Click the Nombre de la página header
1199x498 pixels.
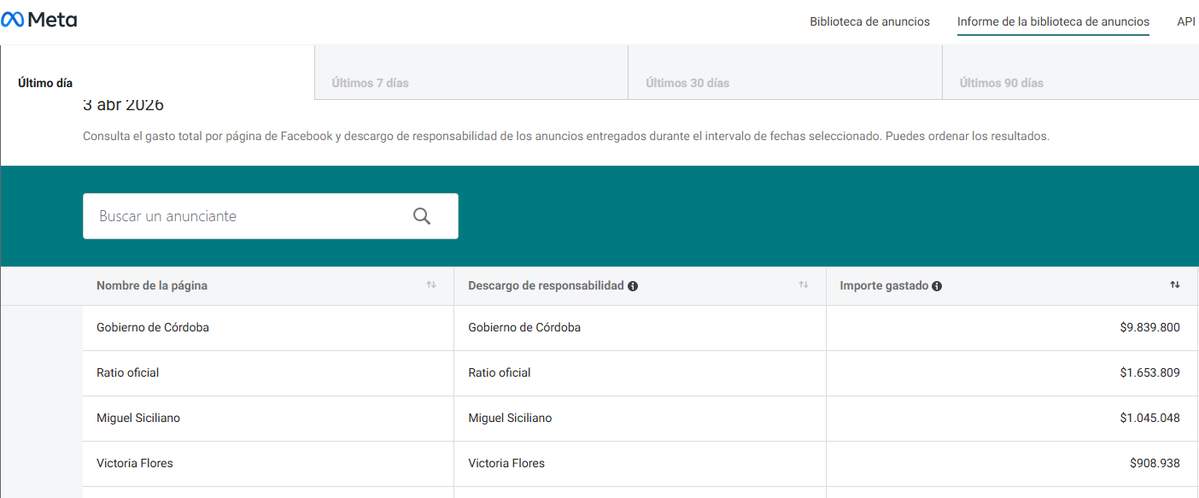152,285
